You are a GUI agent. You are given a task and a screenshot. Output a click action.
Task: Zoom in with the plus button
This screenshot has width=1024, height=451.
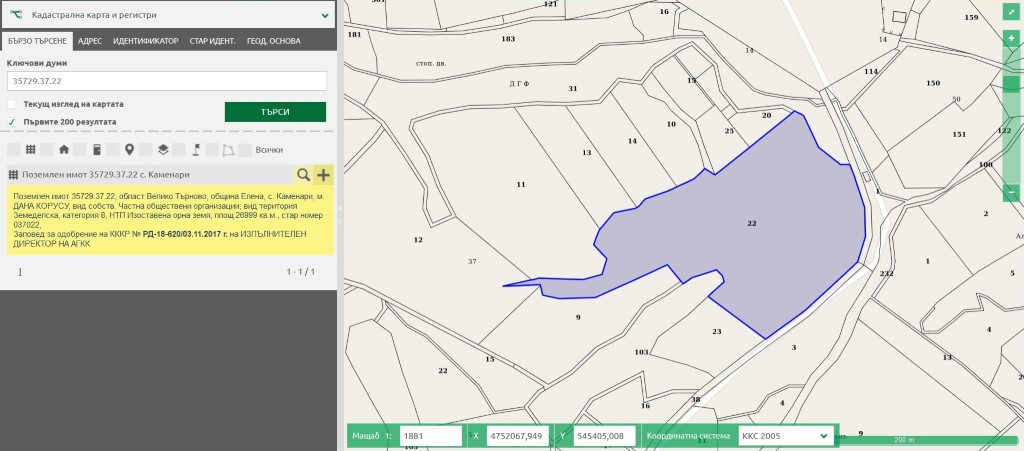[x=1011, y=37]
